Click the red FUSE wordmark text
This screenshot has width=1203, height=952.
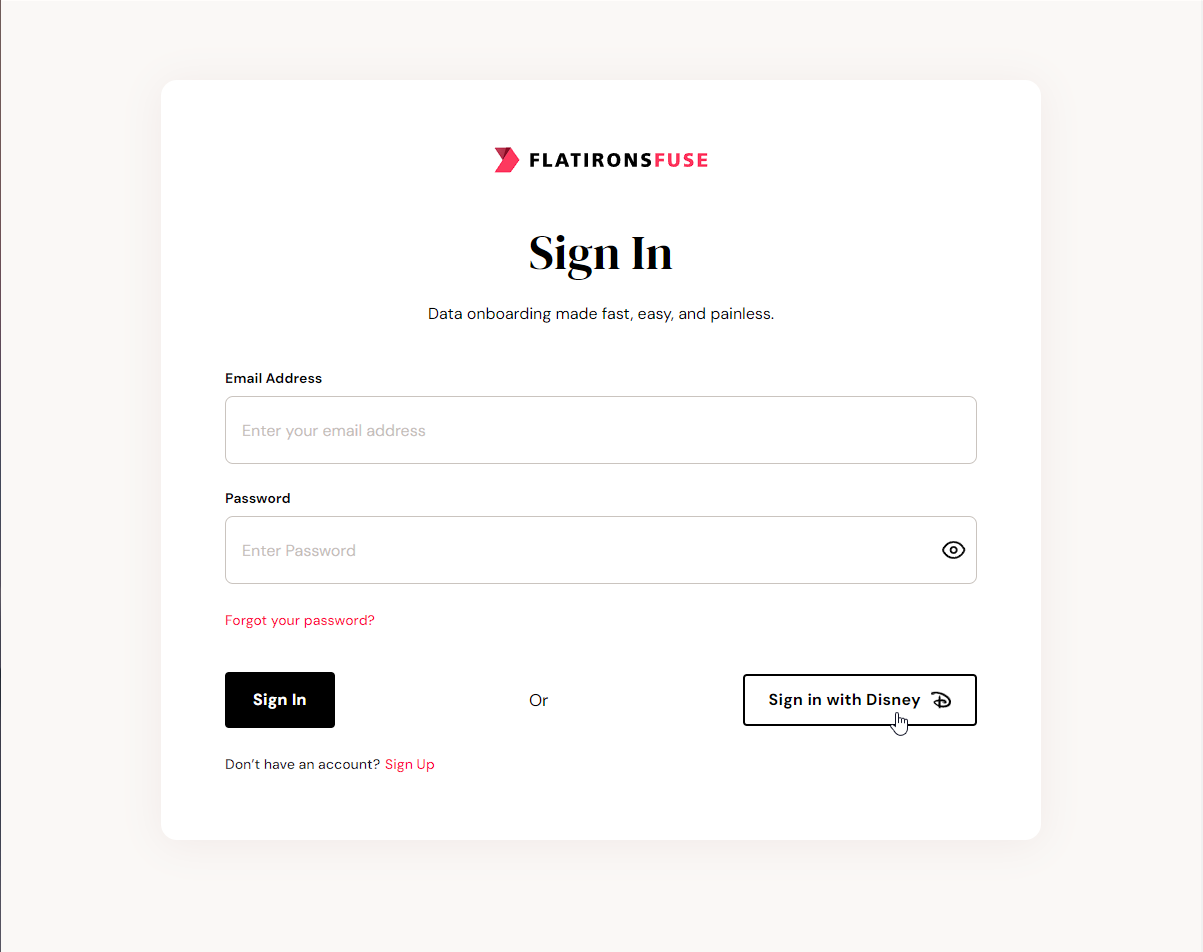pos(681,160)
